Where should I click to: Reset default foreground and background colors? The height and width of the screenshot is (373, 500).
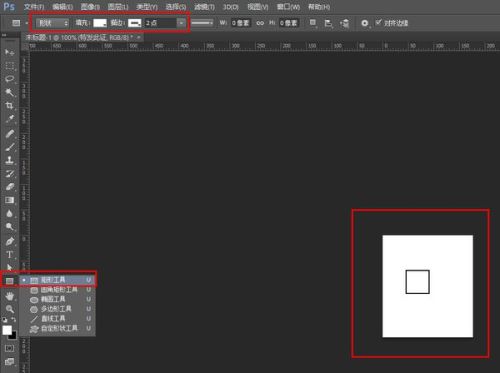pyautogui.click(x=5, y=319)
